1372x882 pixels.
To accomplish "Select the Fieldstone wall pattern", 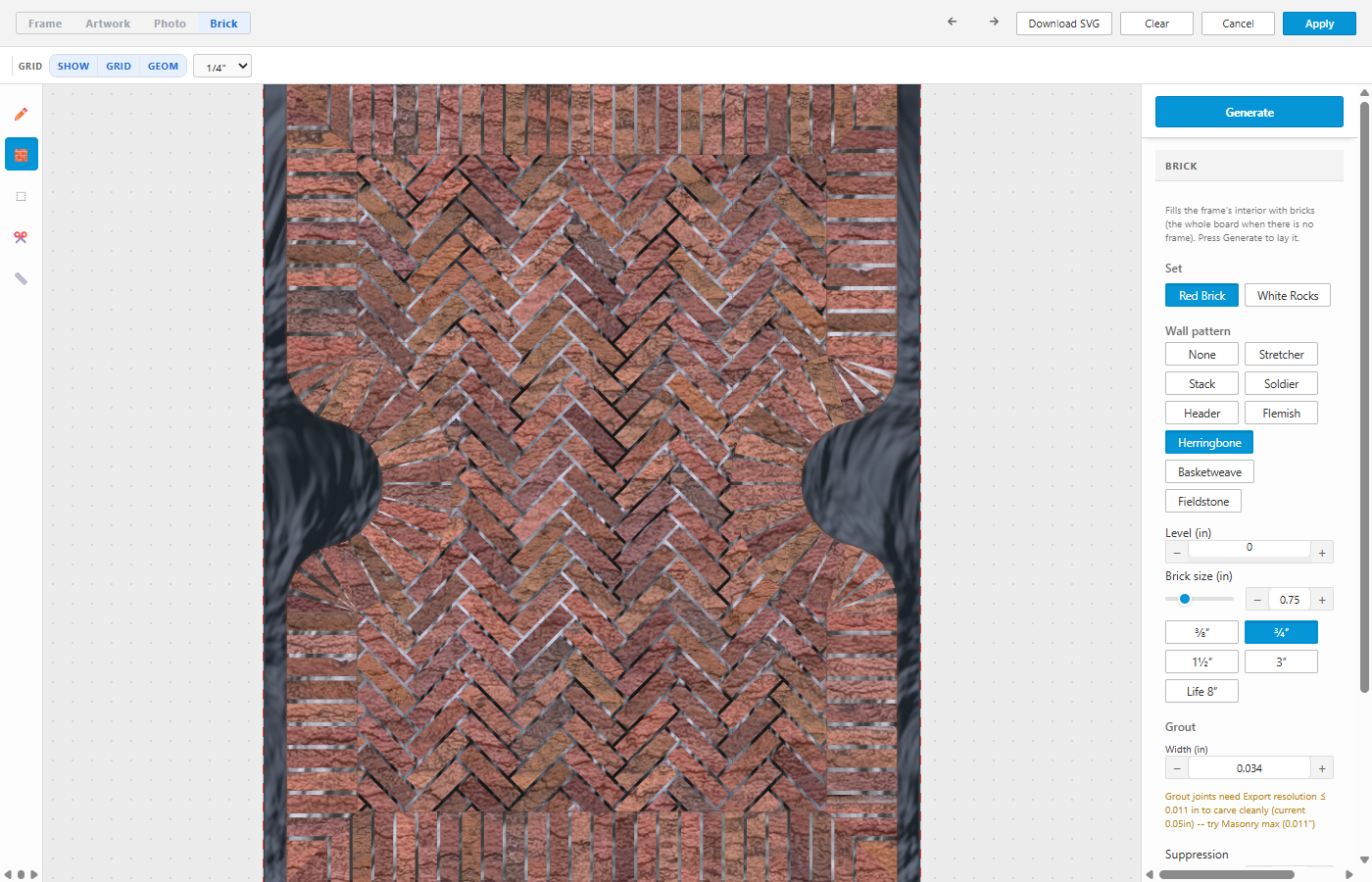I will 1203,501.
